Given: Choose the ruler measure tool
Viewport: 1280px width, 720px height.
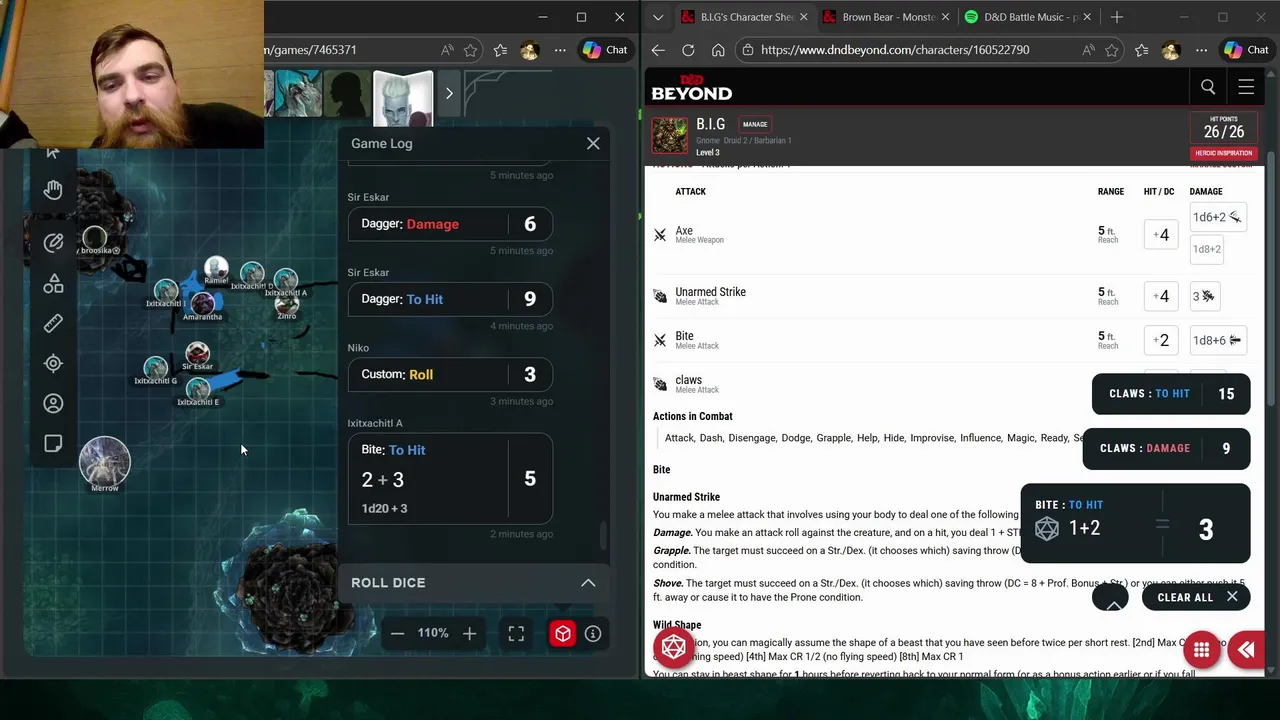Looking at the screenshot, I should coord(53,323).
